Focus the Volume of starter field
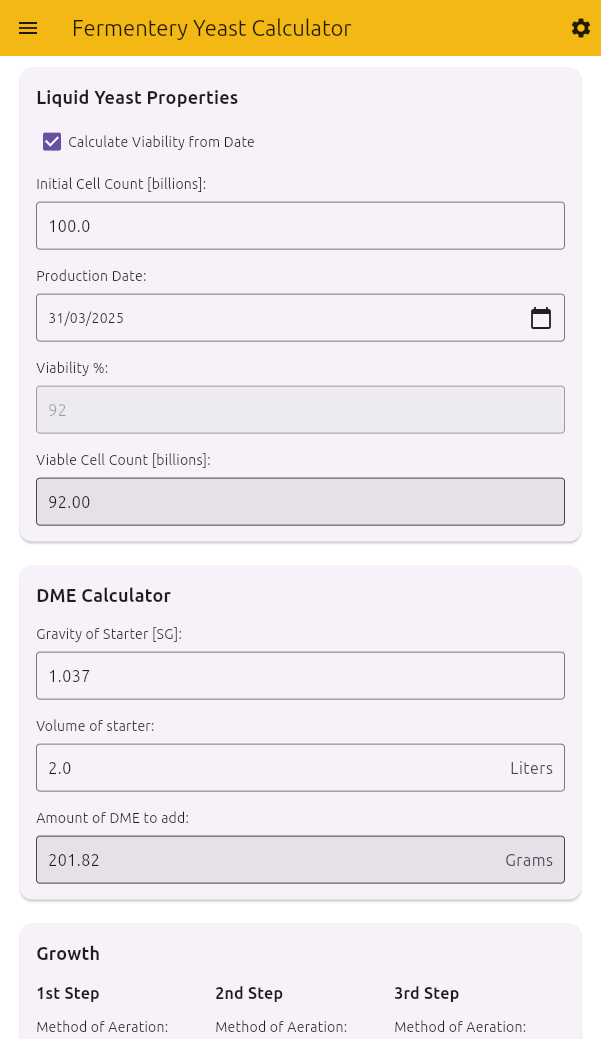 tap(300, 768)
